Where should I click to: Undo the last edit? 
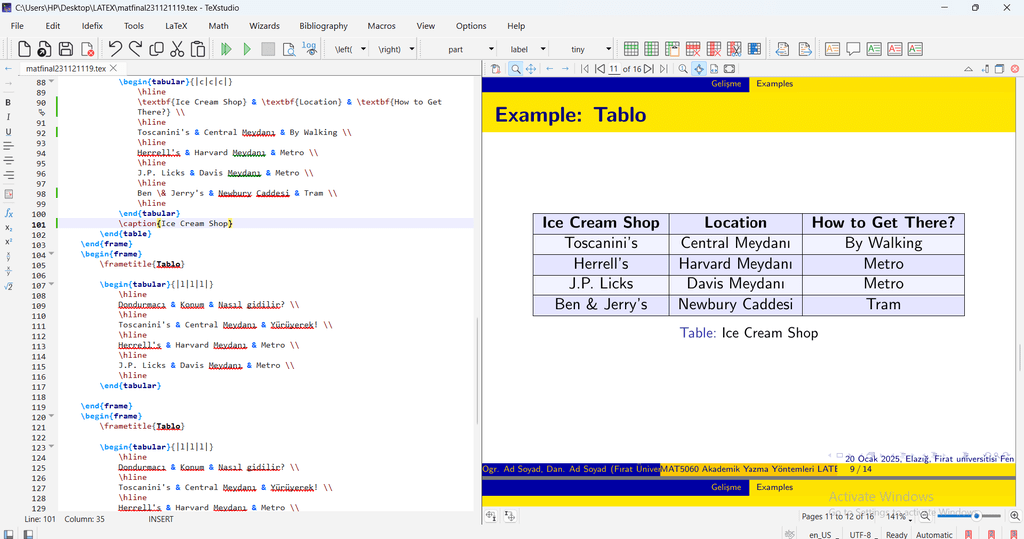click(x=115, y=49)
